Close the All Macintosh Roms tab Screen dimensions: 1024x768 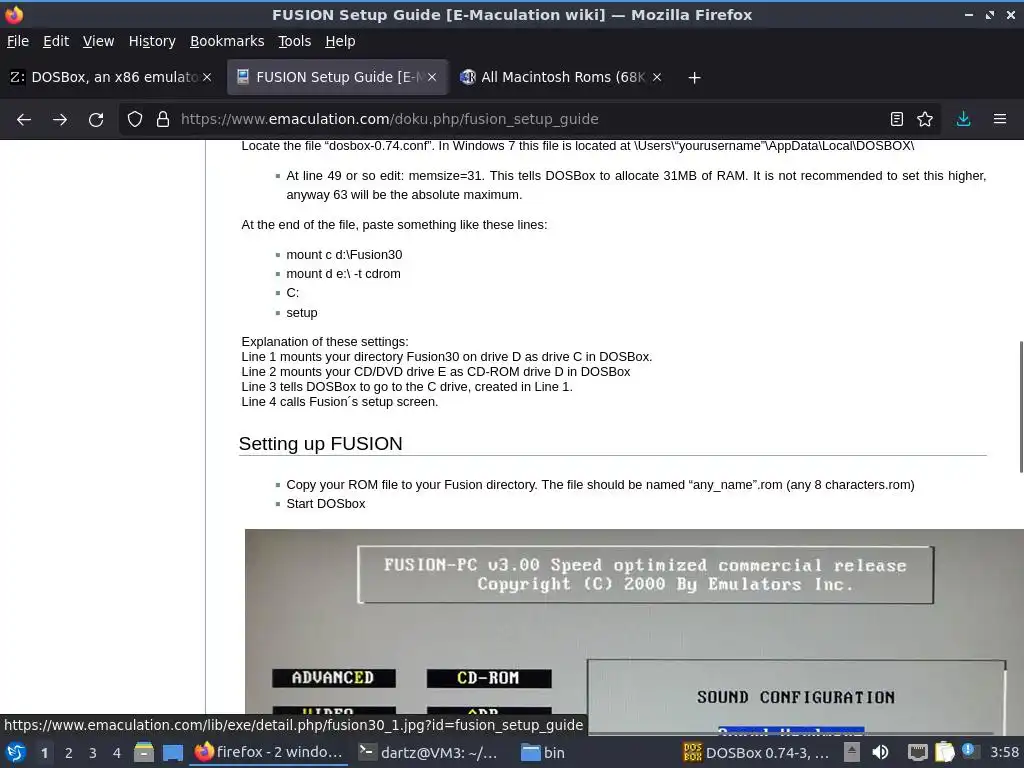[x=657, y=77]
